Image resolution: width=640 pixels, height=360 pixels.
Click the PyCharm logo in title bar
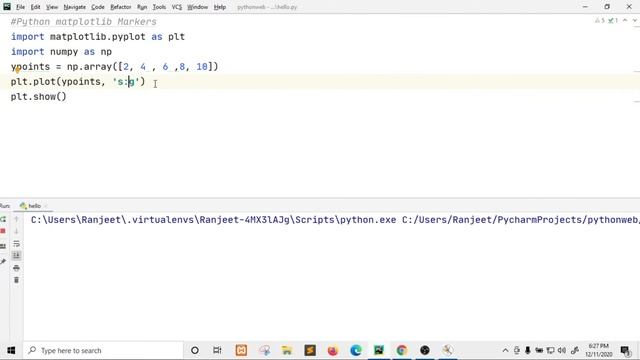(7, 7)
